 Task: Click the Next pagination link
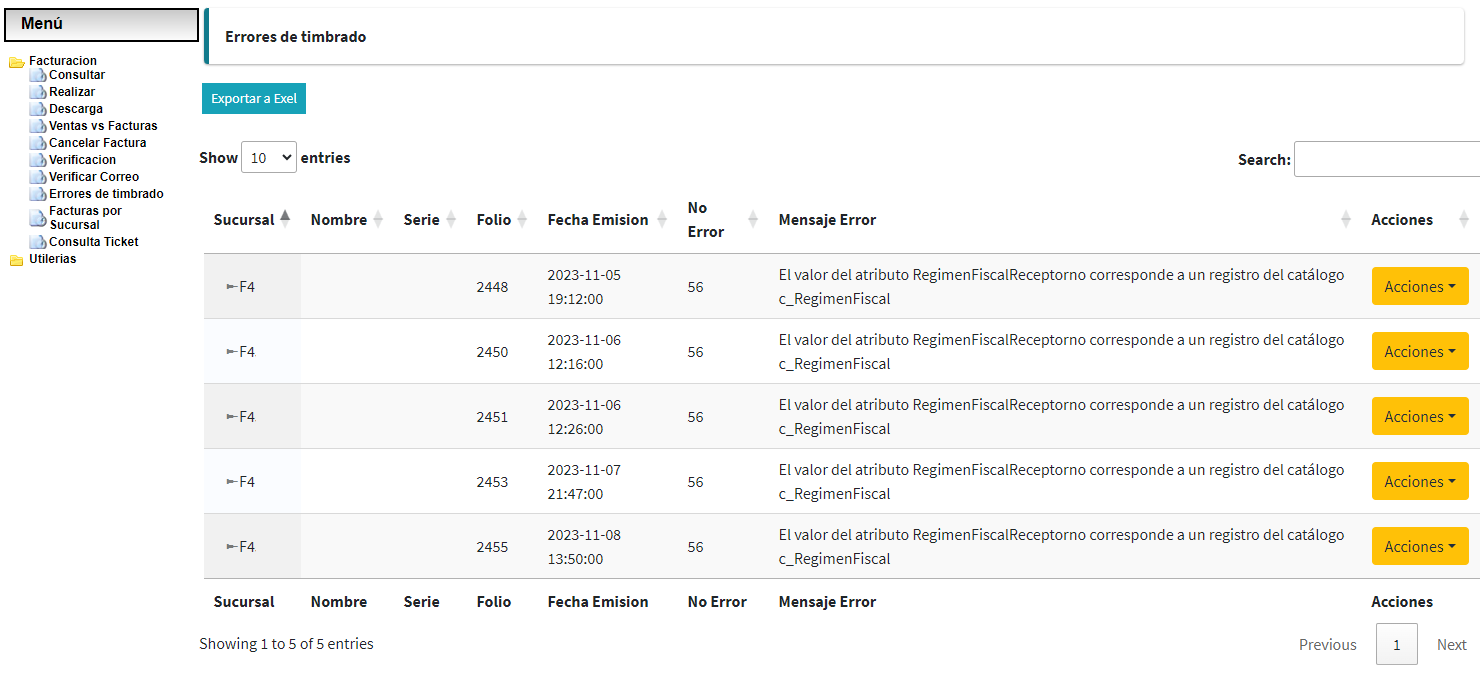pos(1451,645)
